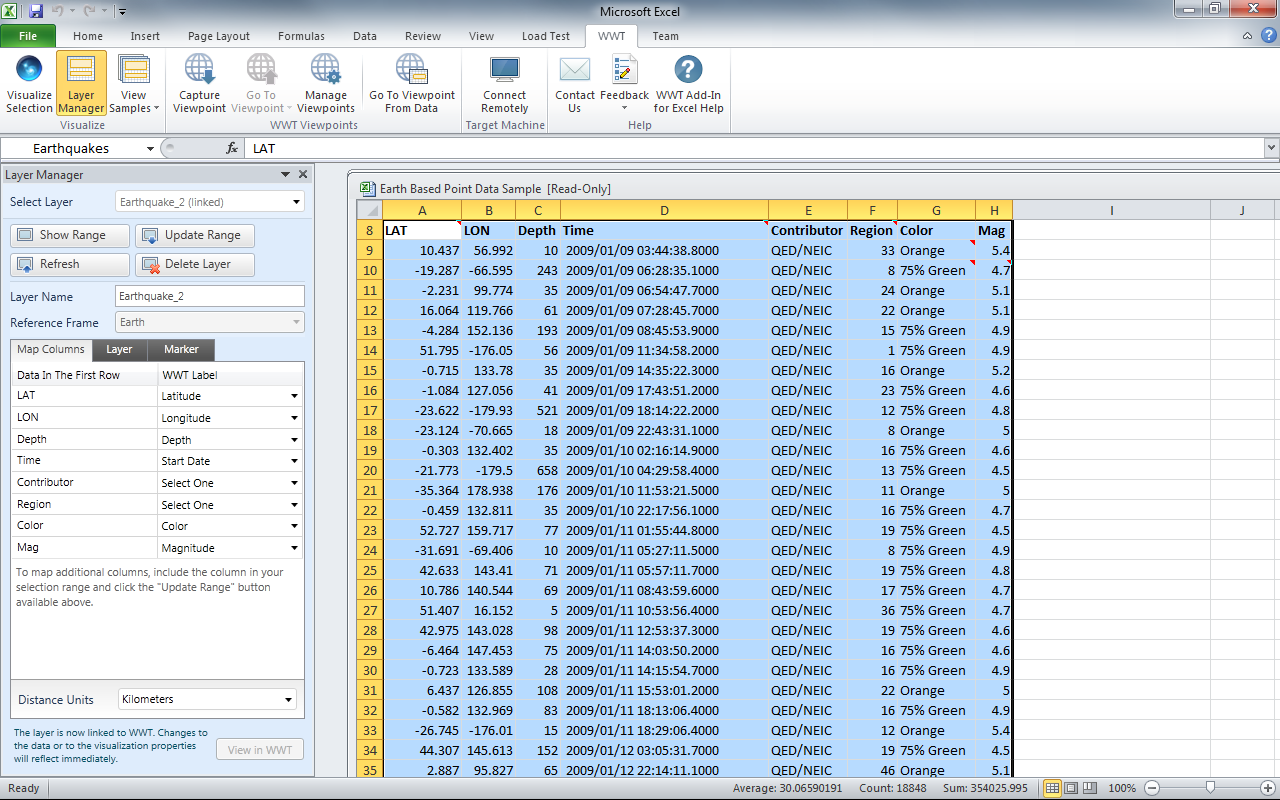Click Manage Viewpoints
The image size is (1280, 800).
point(325,83)
